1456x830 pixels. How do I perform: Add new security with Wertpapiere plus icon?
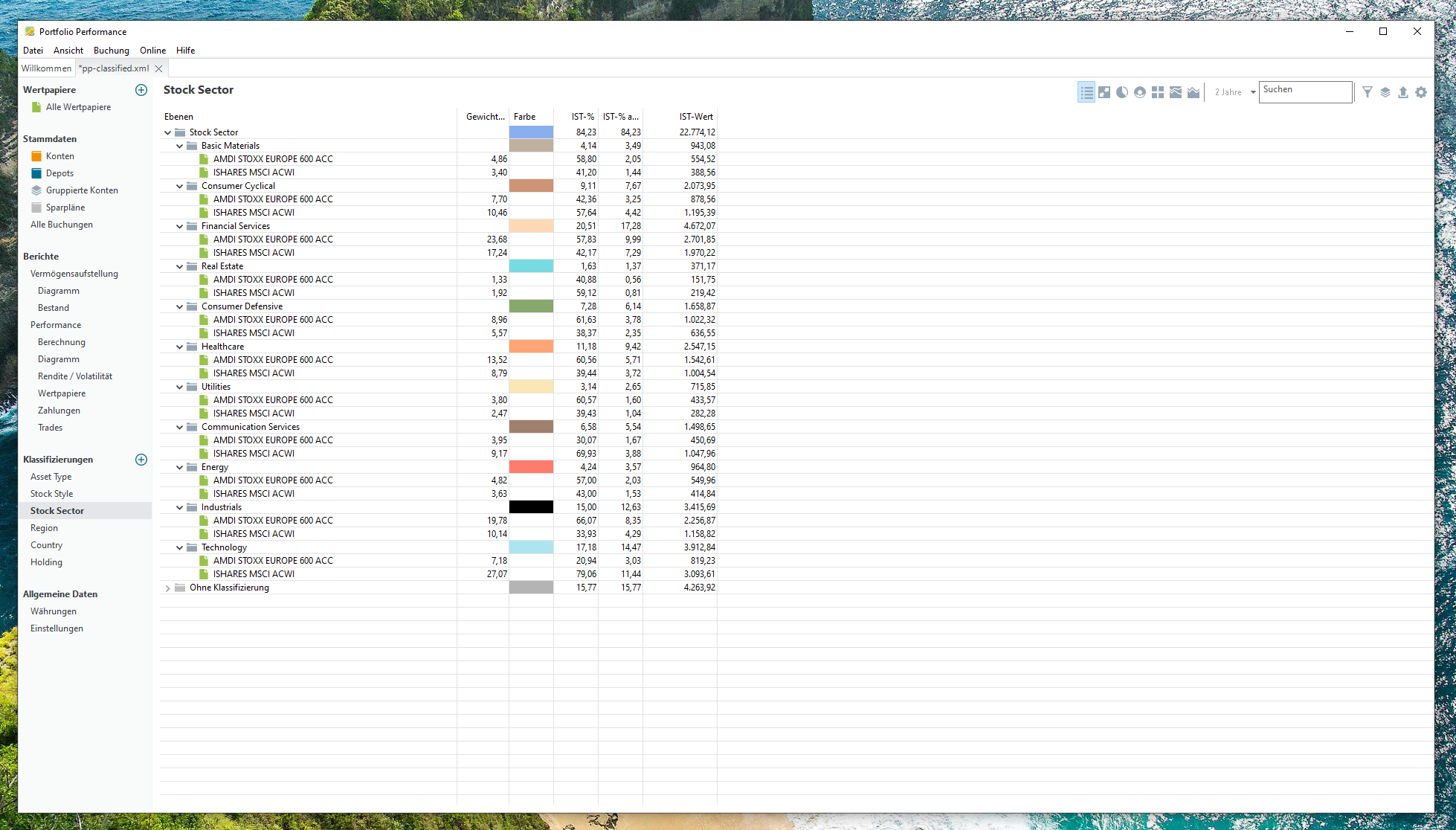[x=141, y=90]
